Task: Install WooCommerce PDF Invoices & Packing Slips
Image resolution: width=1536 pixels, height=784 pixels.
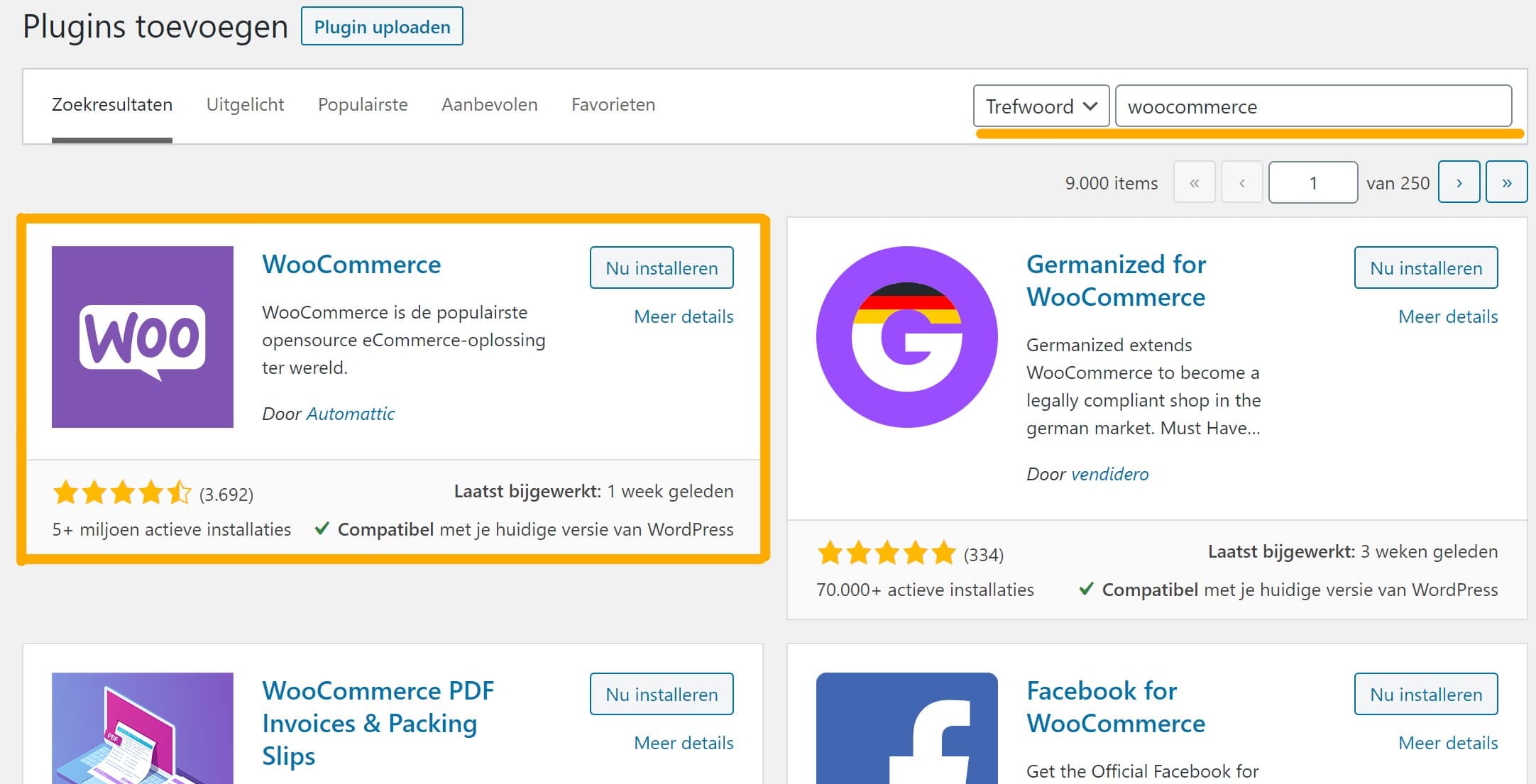Action: (662, 694)
